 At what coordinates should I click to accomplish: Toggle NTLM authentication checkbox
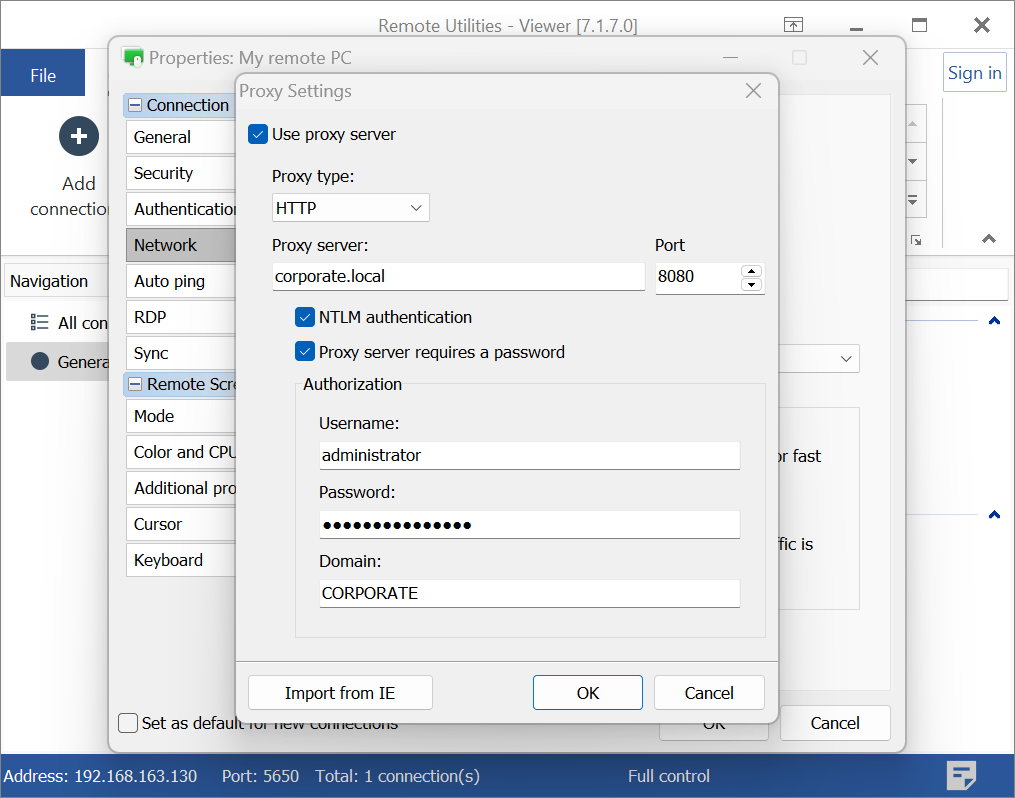305,317
